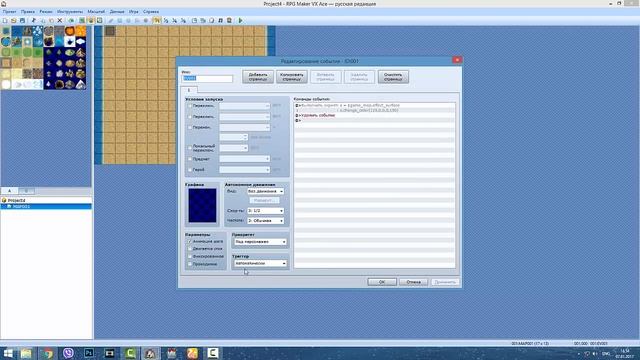Screen dimensions: 640x360
Task: Select the Delete Event command line
Action: pos(375,116)
